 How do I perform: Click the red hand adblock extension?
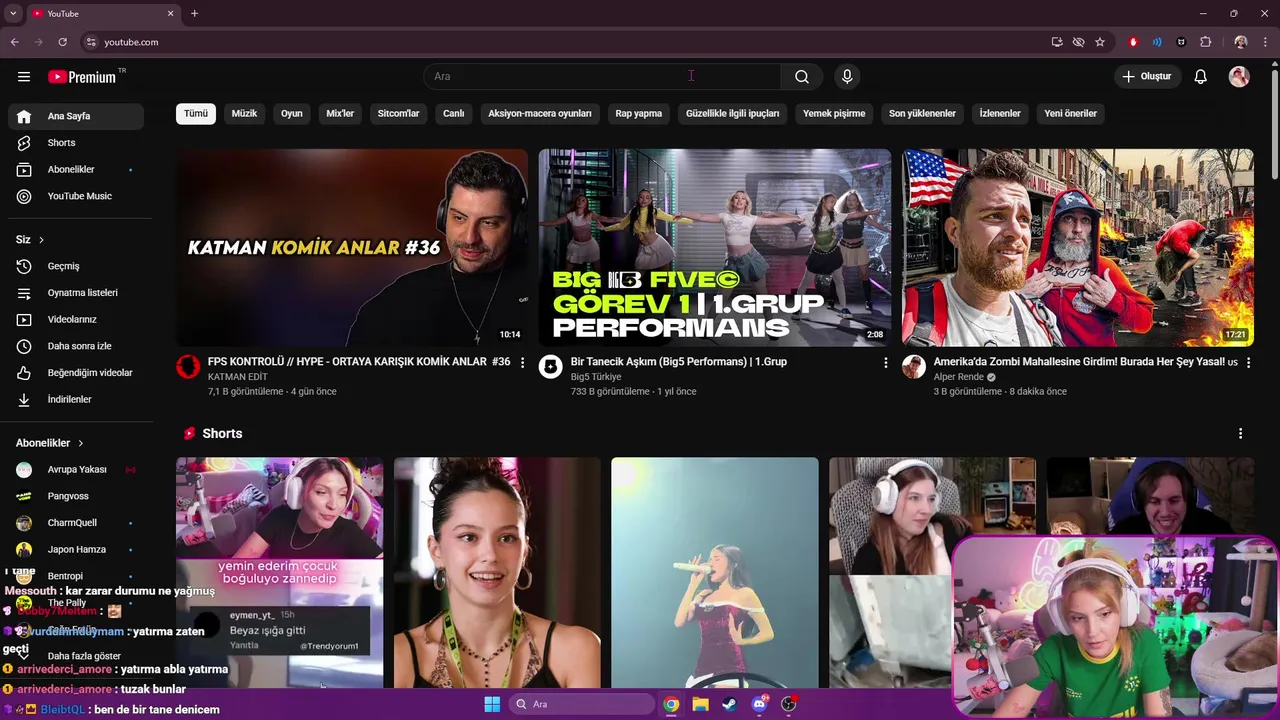pos(1133,42)
